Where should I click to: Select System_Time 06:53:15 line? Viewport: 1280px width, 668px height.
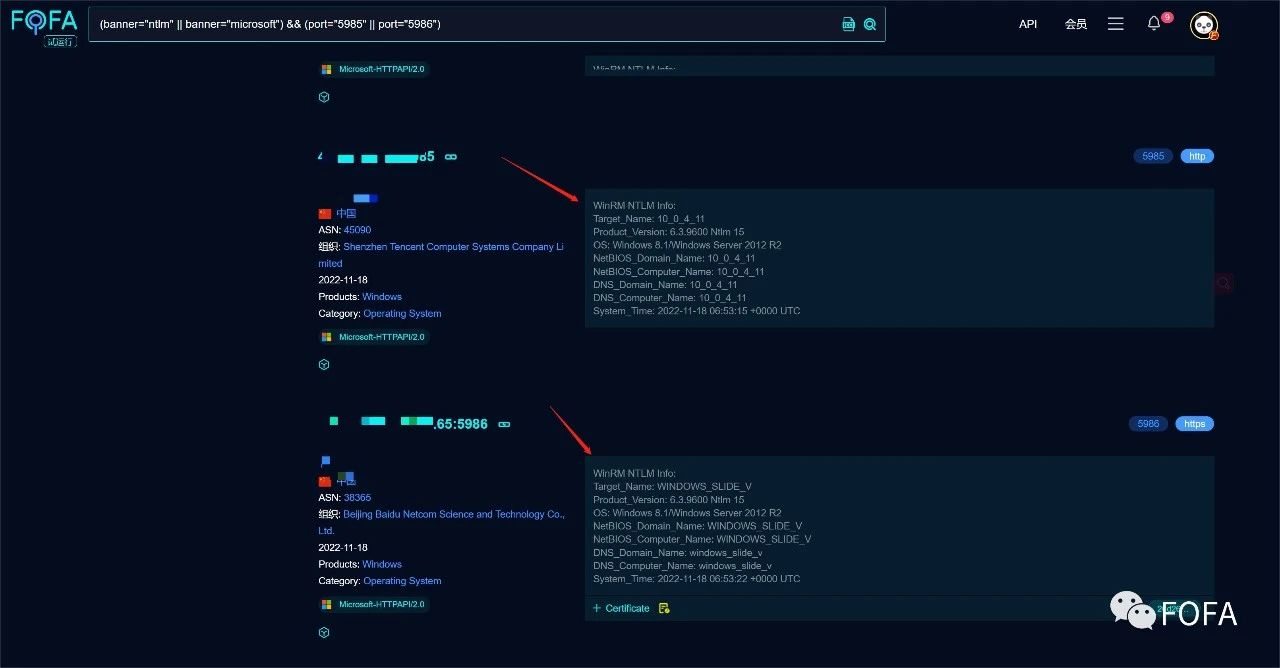tap(697, 310)
